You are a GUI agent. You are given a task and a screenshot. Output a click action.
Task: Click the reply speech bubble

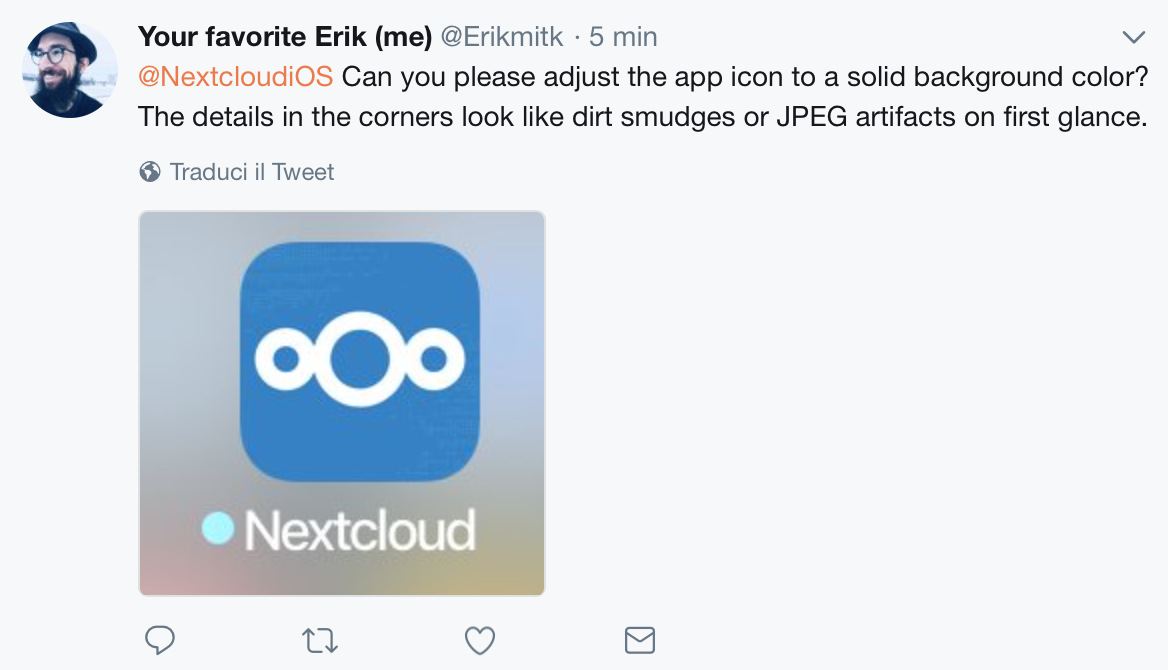point(162,638)
